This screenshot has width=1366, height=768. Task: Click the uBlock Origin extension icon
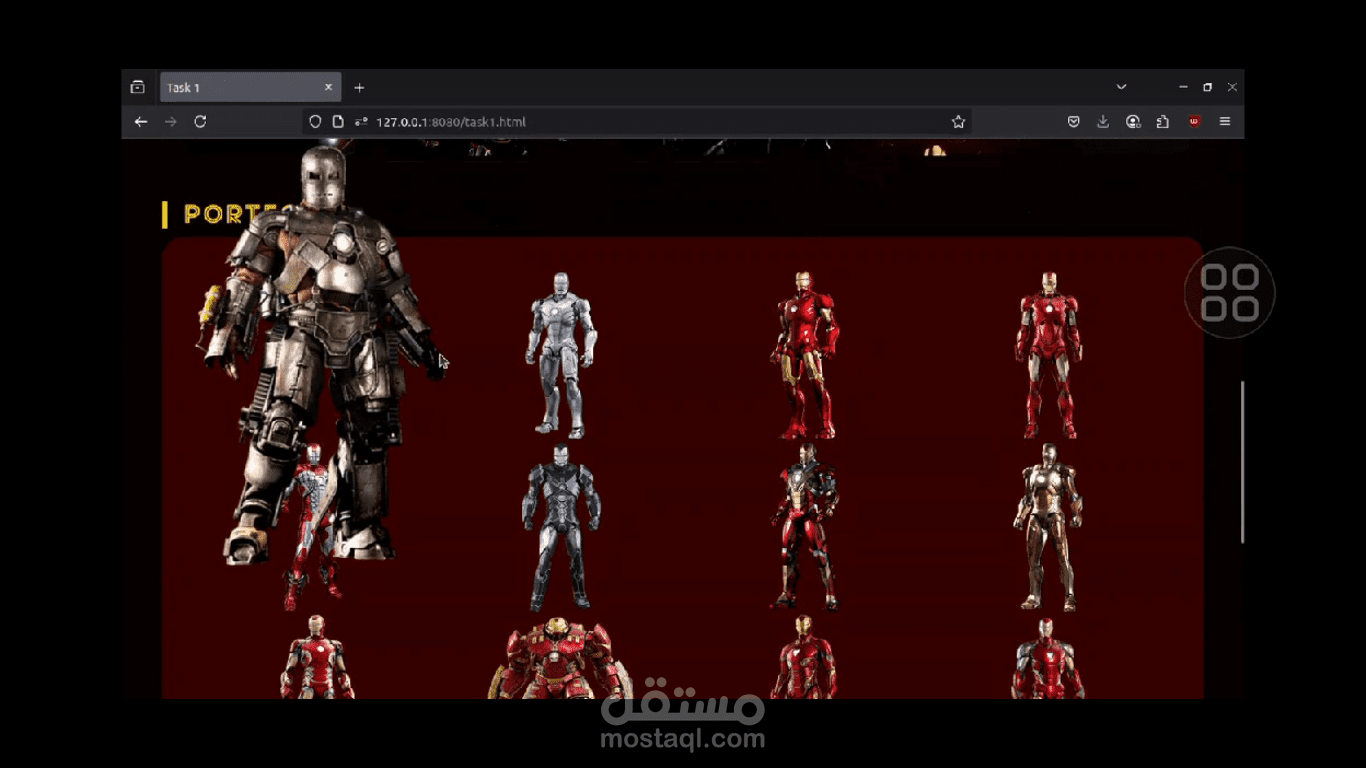tap(1194, 122)
